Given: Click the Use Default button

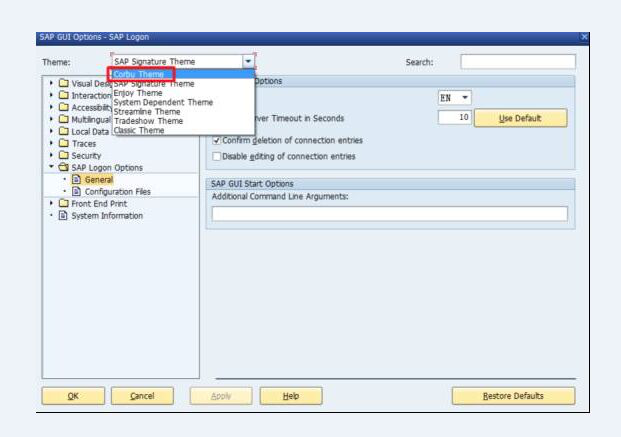Looking at the screenshot, I should click(x=520, y=118).
